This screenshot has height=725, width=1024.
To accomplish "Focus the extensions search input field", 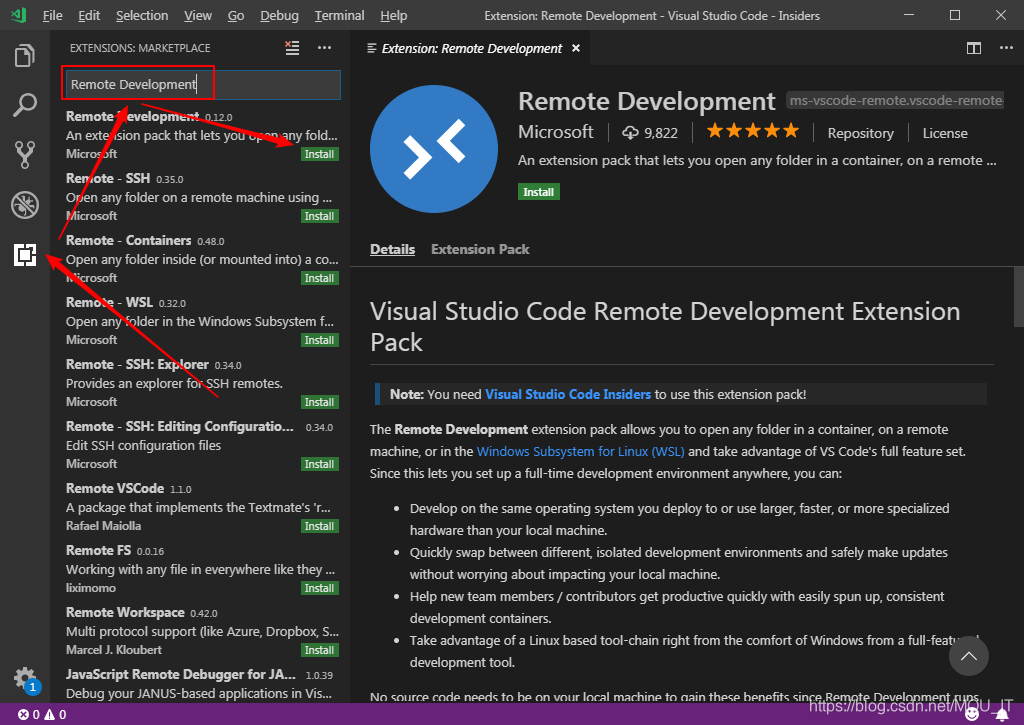I will [202, 84].
